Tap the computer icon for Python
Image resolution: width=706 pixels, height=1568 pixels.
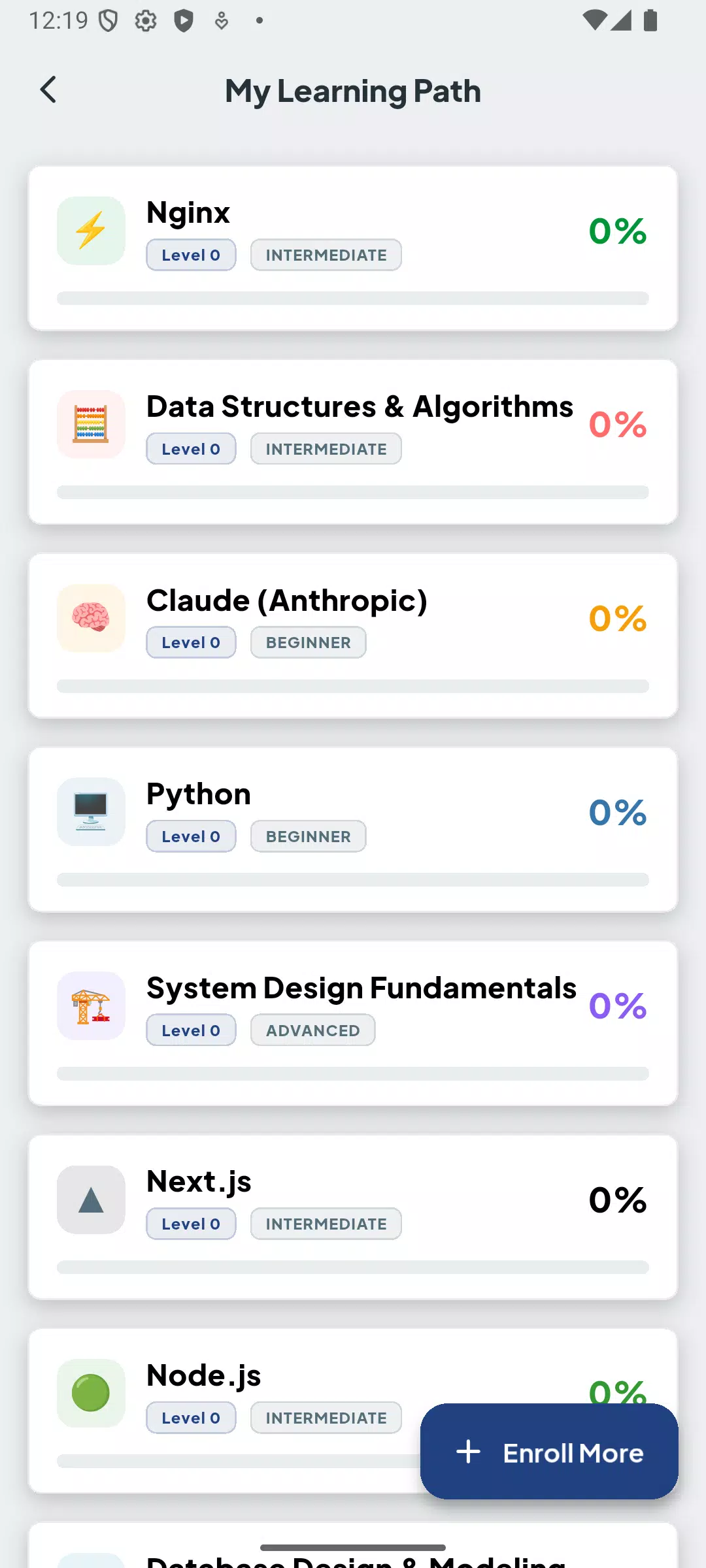pyautogui.click(x=91, y=812)
